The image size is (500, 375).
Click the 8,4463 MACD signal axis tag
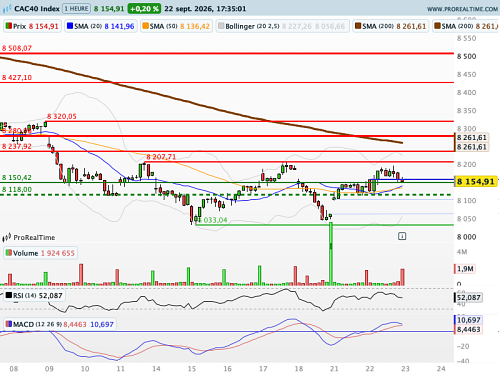[x=468, y=329]
